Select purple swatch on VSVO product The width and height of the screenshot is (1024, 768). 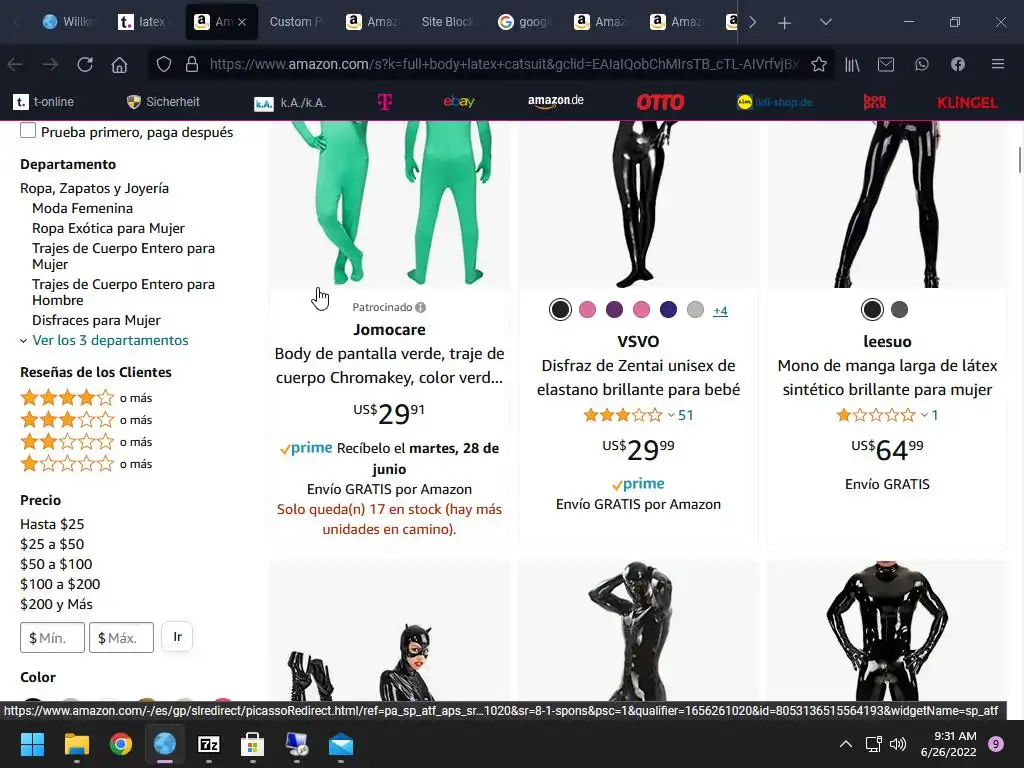coord(614,310)
